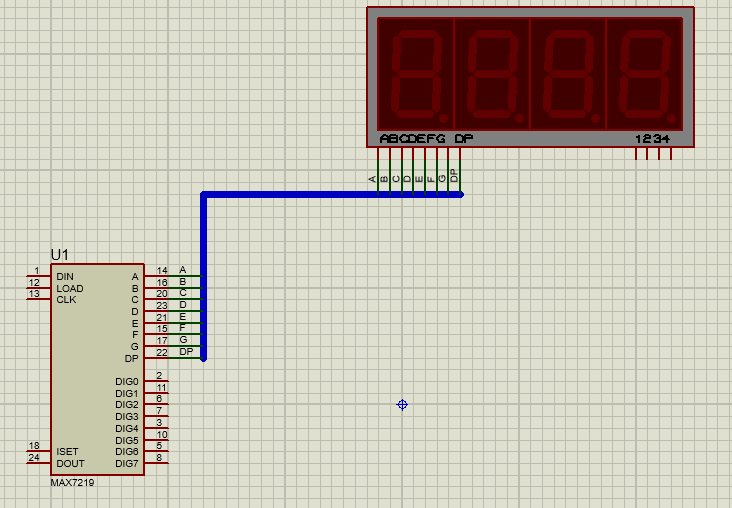Click the MAX7219 part name text
This screenshot has height=508, width=732.
(73, 482)
